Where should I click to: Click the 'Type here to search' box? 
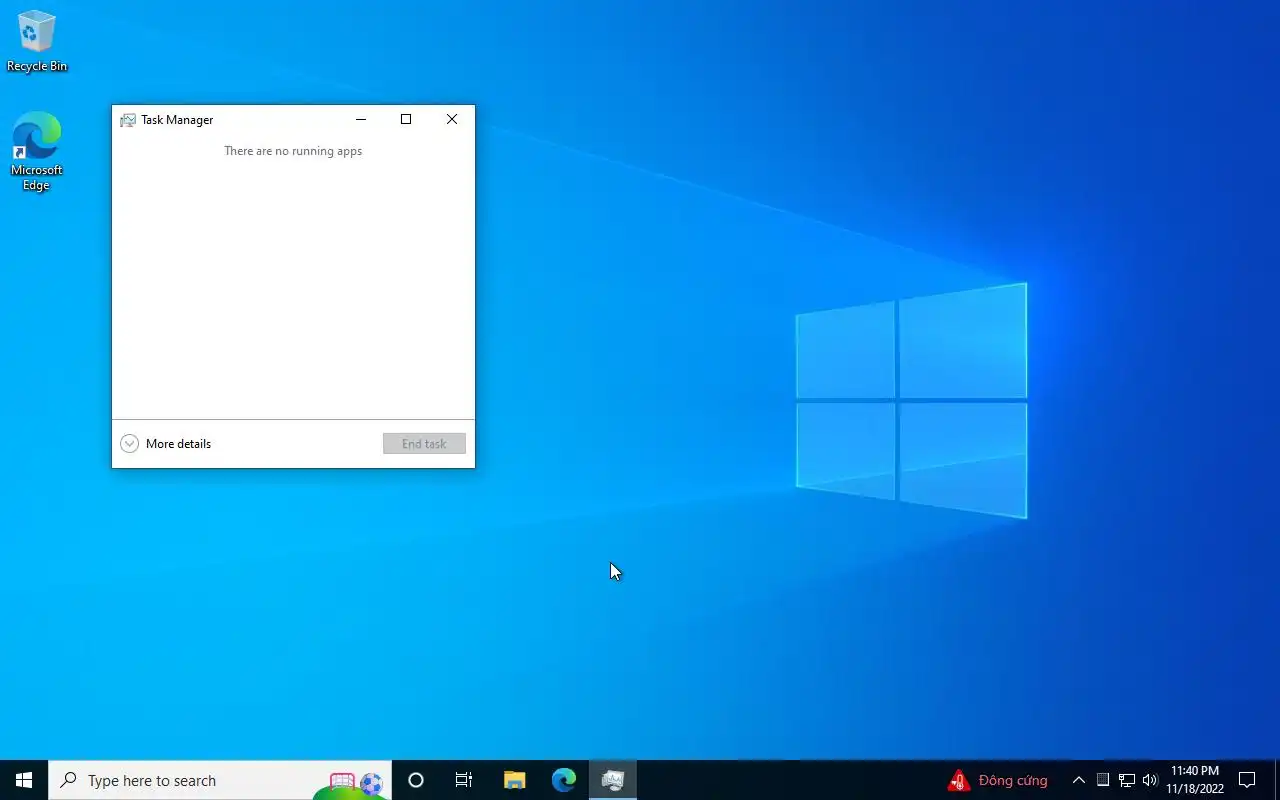coord(220,780)
